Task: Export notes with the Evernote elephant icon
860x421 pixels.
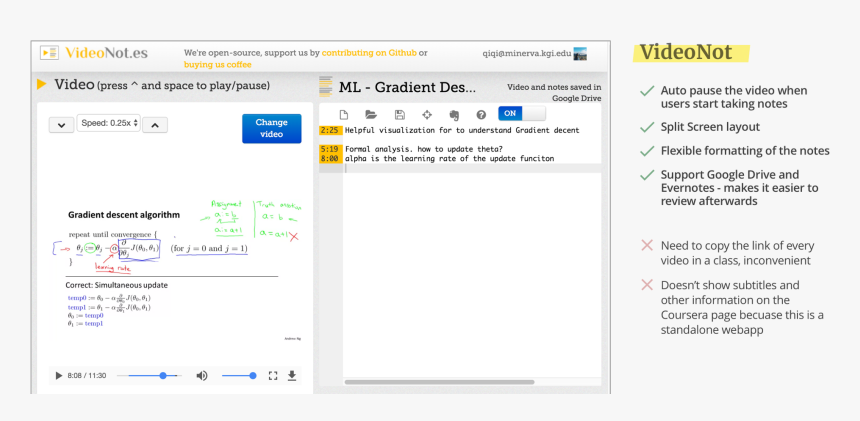Action: (x=454, y=115)
